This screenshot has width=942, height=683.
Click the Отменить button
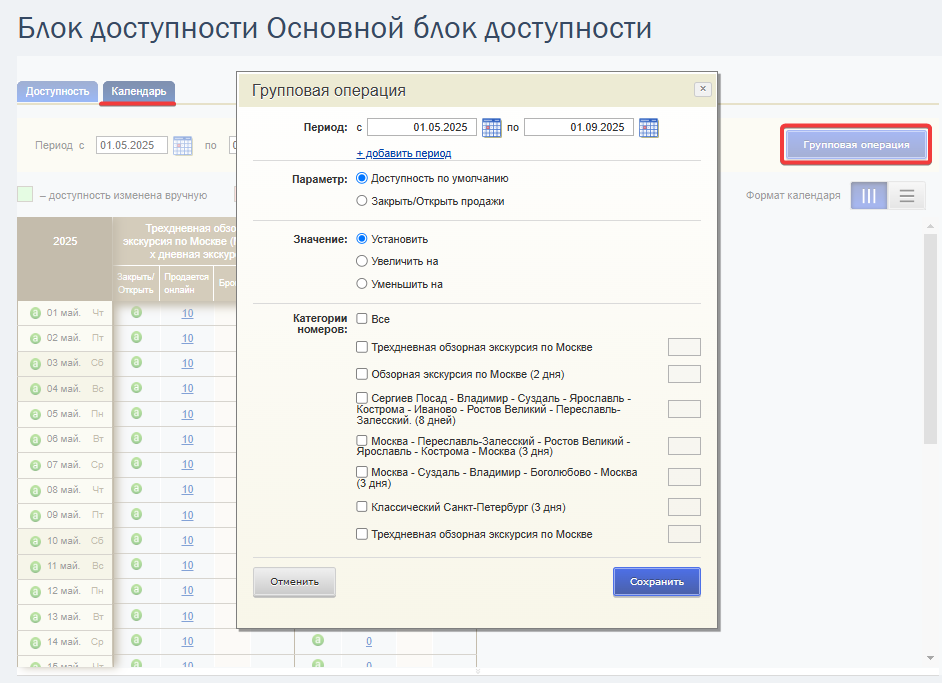click(294, 581)
